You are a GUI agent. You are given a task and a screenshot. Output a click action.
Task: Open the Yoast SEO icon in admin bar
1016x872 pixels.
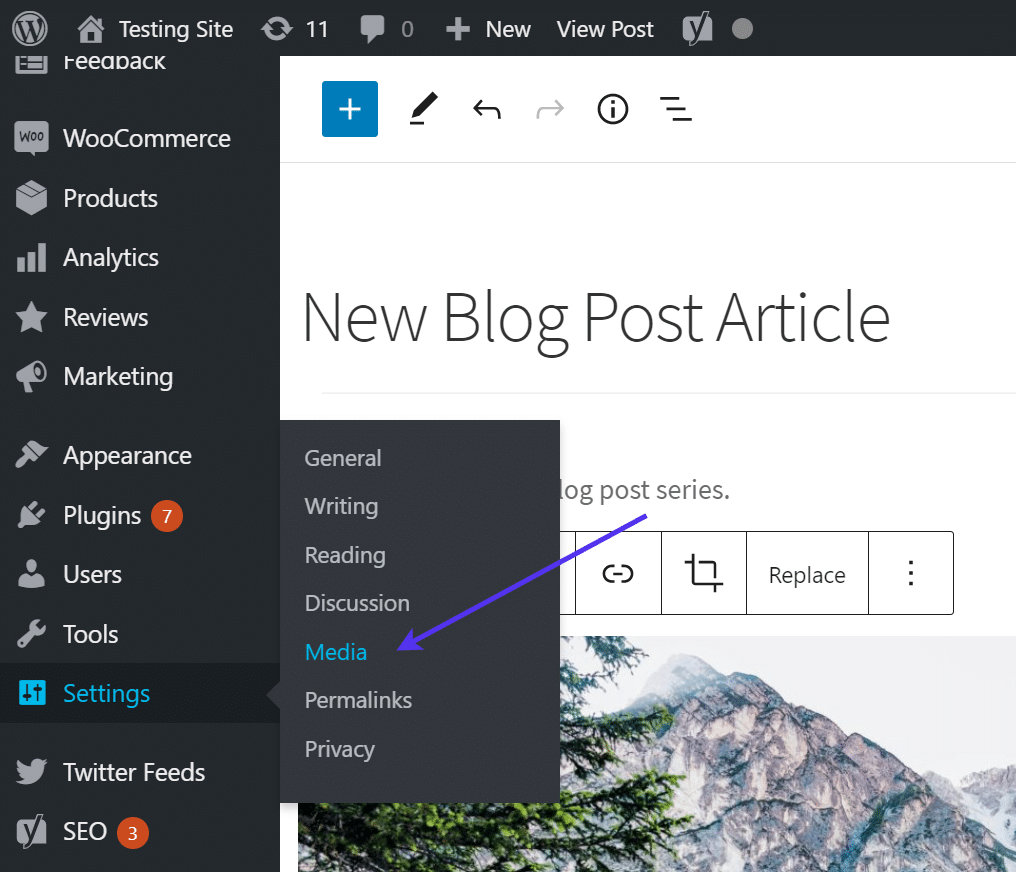[x=697, y=29]
